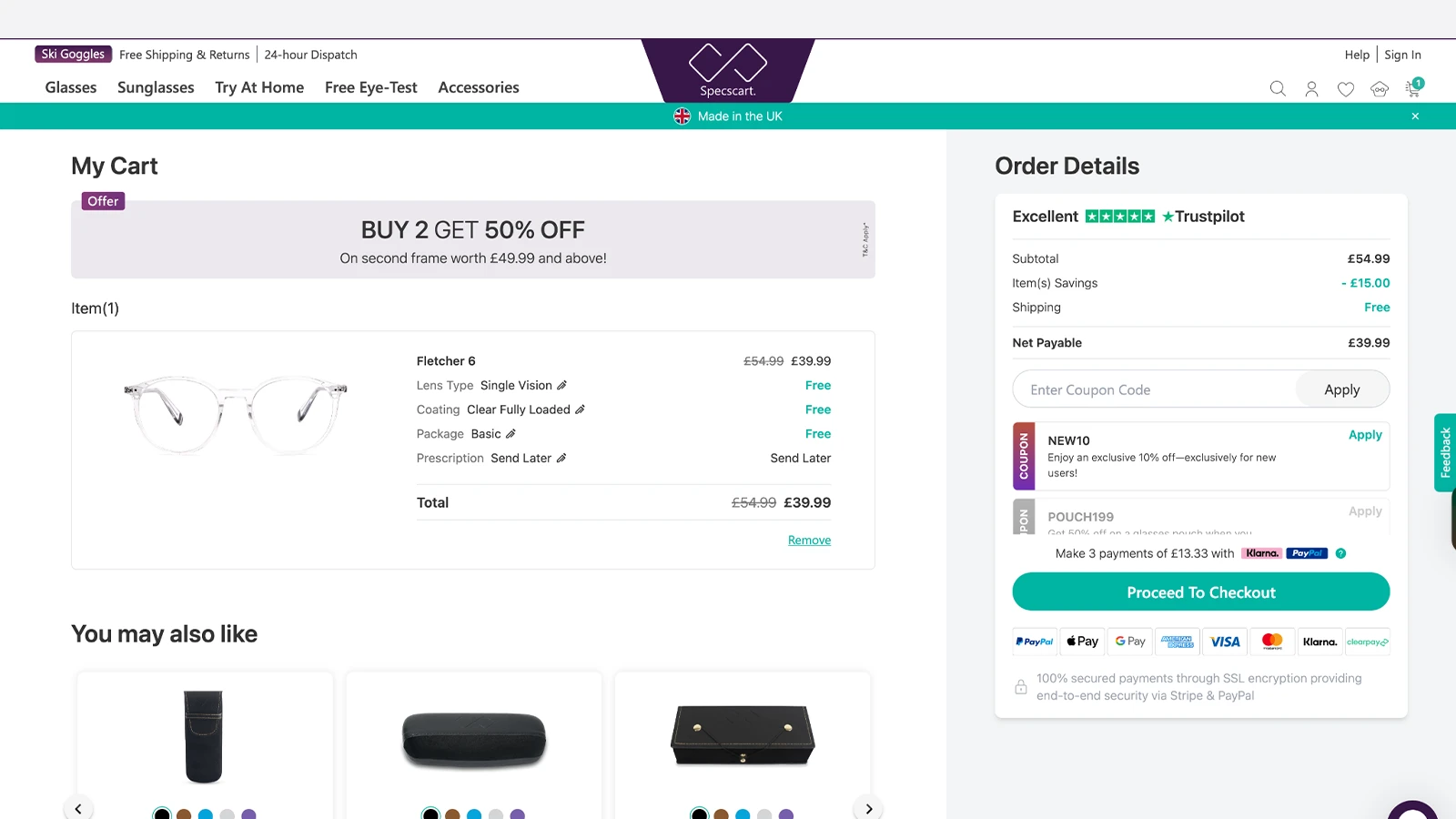
Task: Open the wishlist heart icon
Action: click(x=1345, y=88)
